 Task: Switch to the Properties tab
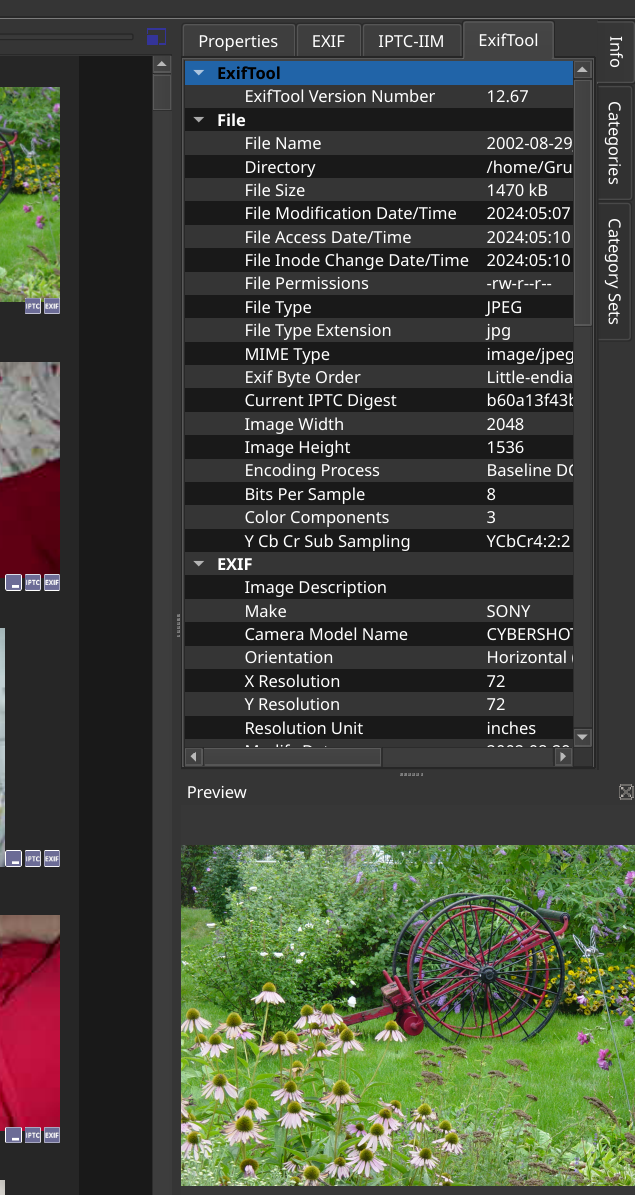click(238, 41)
